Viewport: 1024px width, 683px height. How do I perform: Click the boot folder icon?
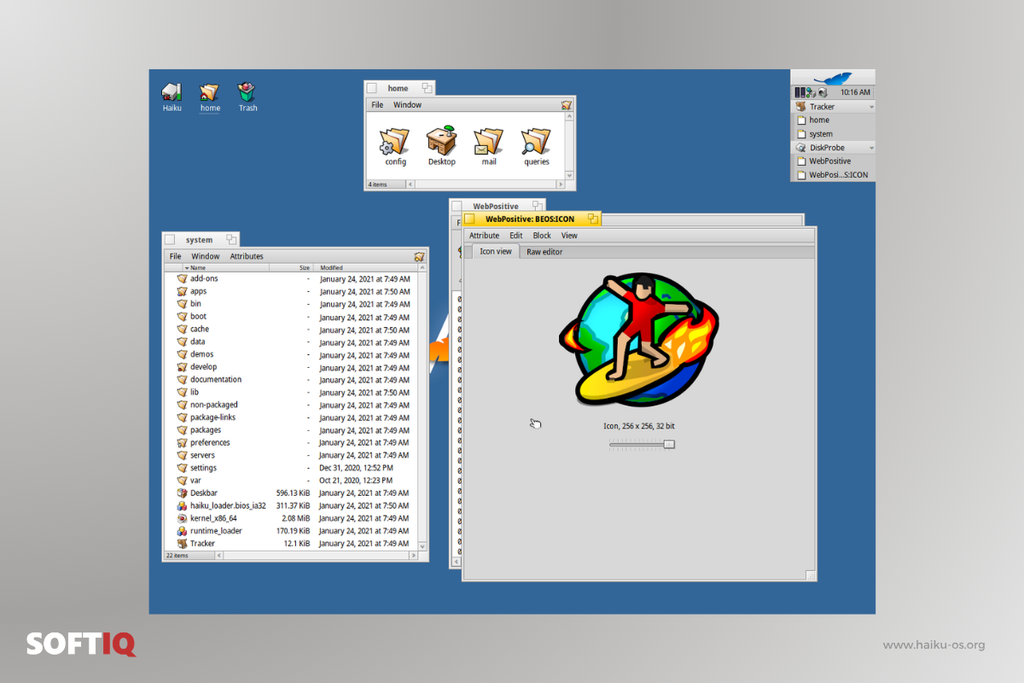pyautogui.click(x=182, y=317)
